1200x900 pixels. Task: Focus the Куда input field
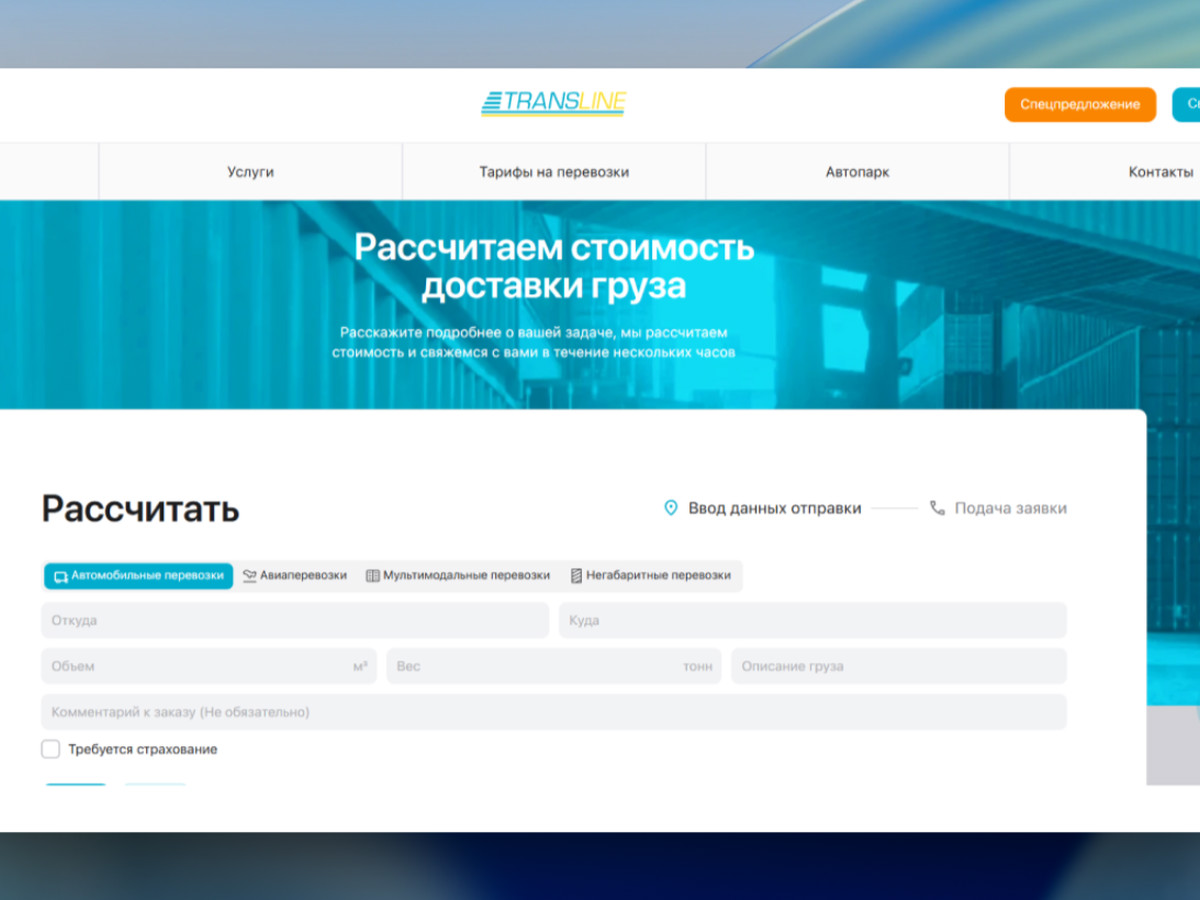(x=813, y=620)
